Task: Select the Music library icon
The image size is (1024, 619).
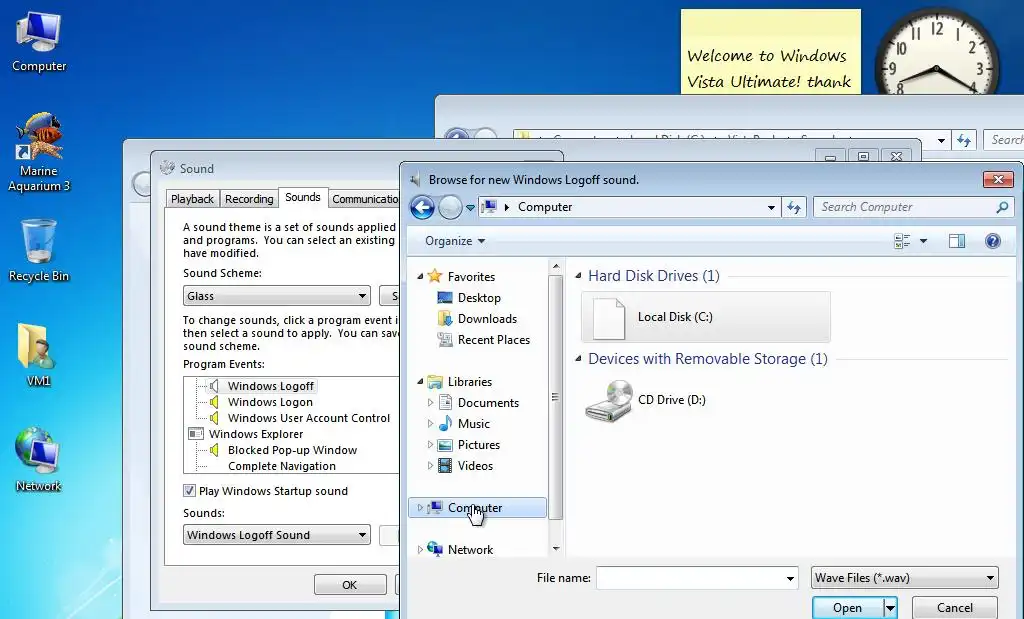Action: 445,423
